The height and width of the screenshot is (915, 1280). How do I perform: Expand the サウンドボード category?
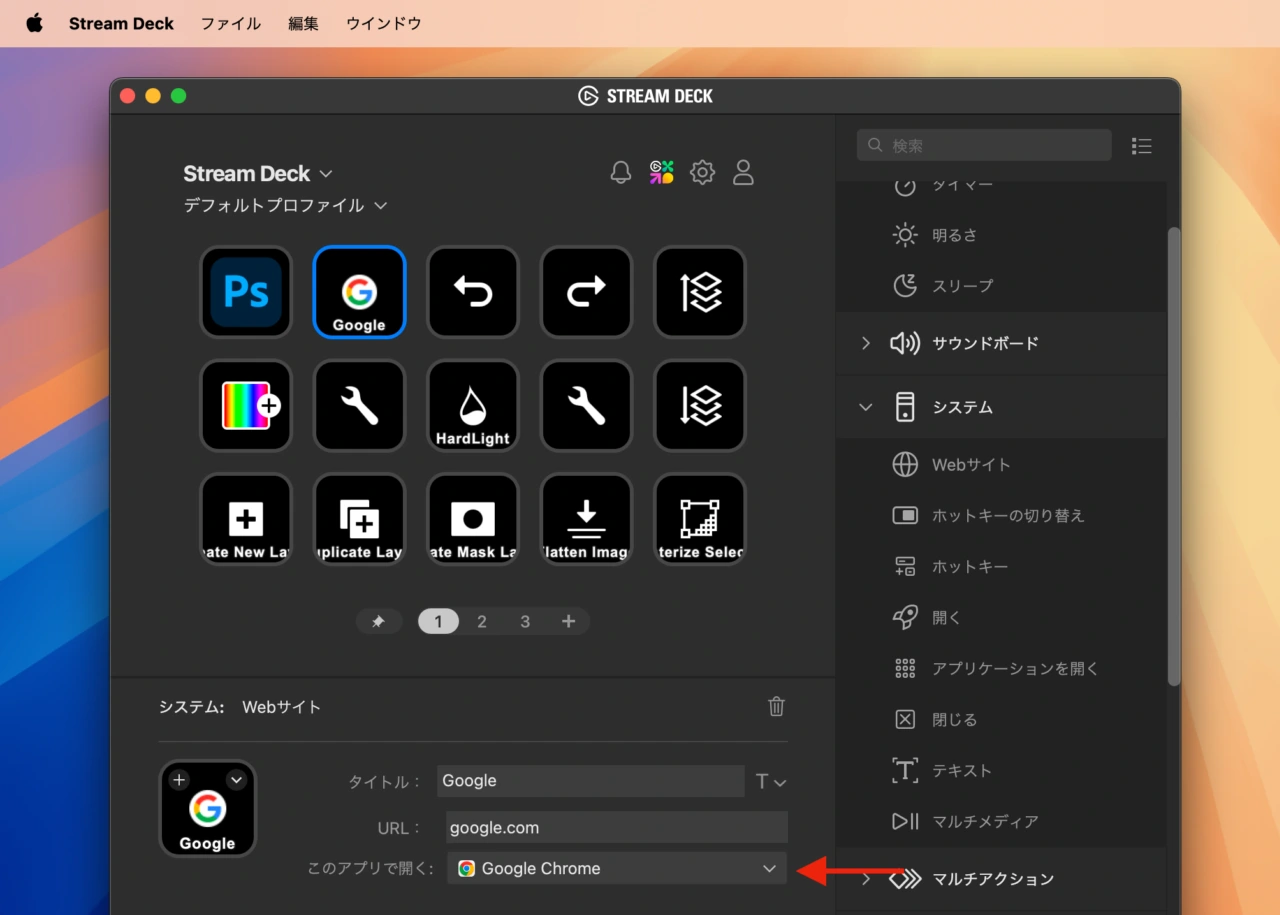coord(866,343)
